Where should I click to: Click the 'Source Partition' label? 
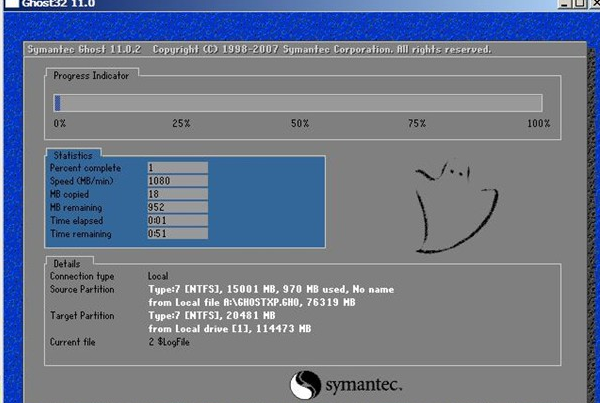click(x=82, y=289)
